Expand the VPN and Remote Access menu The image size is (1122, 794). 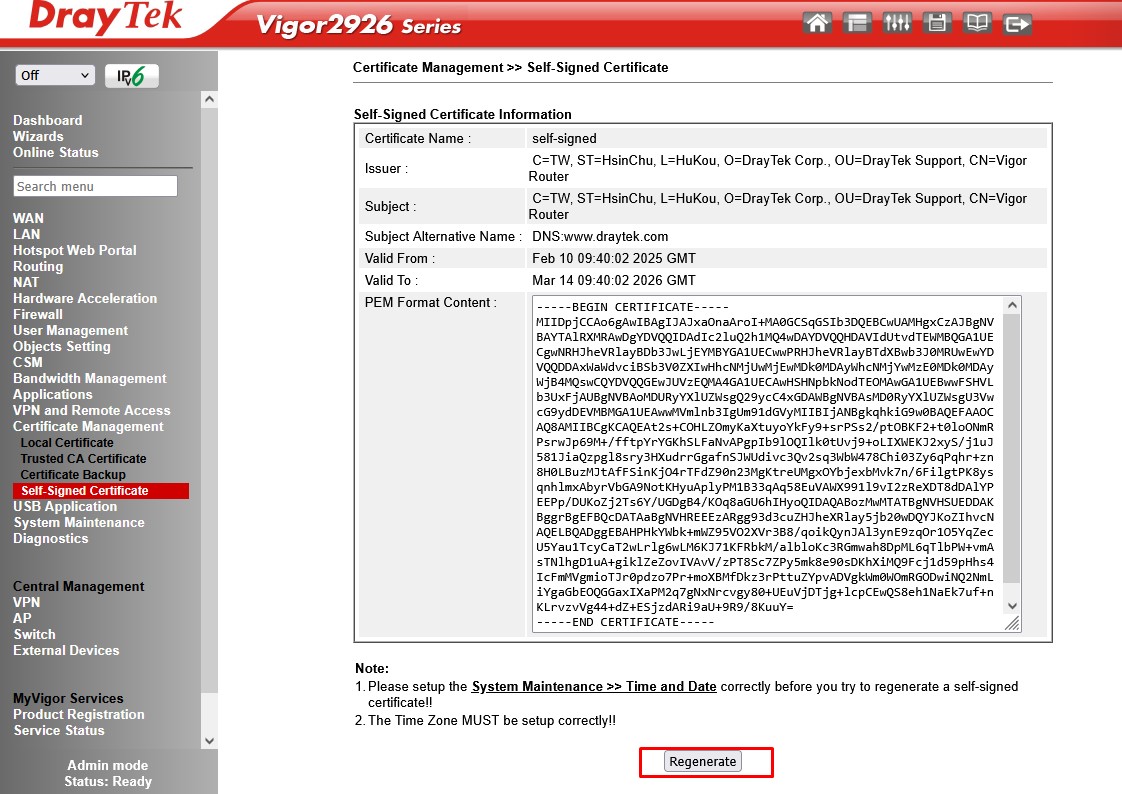tap(91, 410)
